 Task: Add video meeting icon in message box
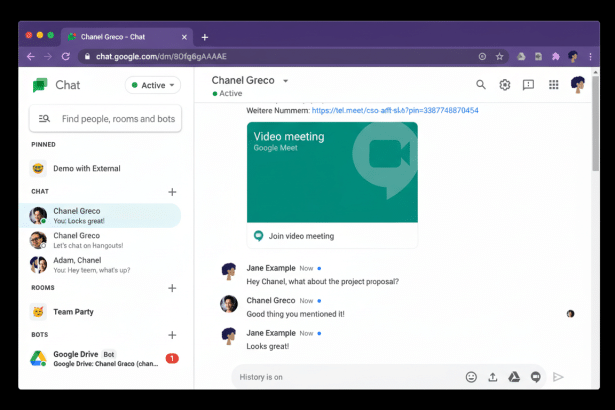536,377
